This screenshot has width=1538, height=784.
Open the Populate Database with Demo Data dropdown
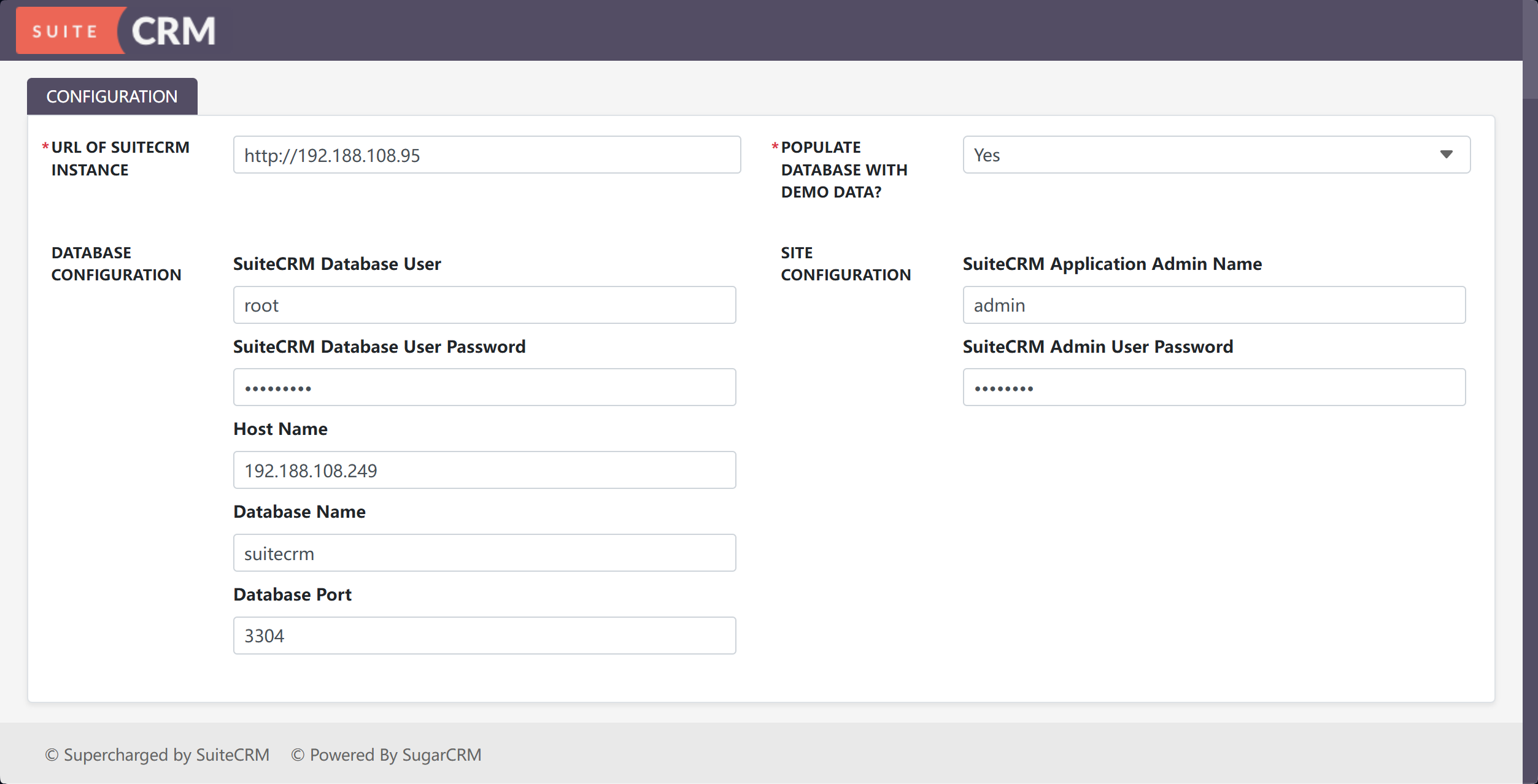pos(1216,155)
